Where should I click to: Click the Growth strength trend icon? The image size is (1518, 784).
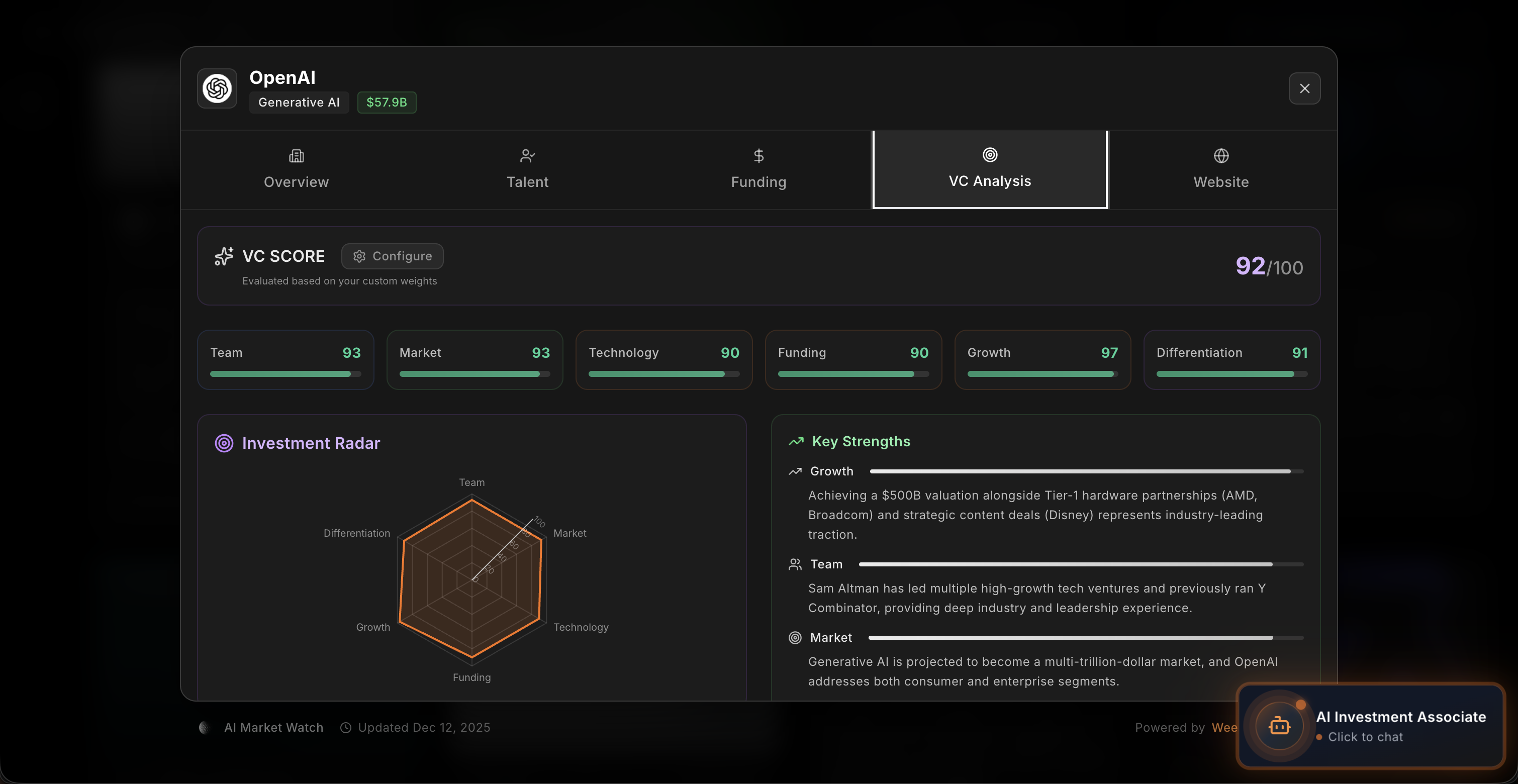point(795,471)
